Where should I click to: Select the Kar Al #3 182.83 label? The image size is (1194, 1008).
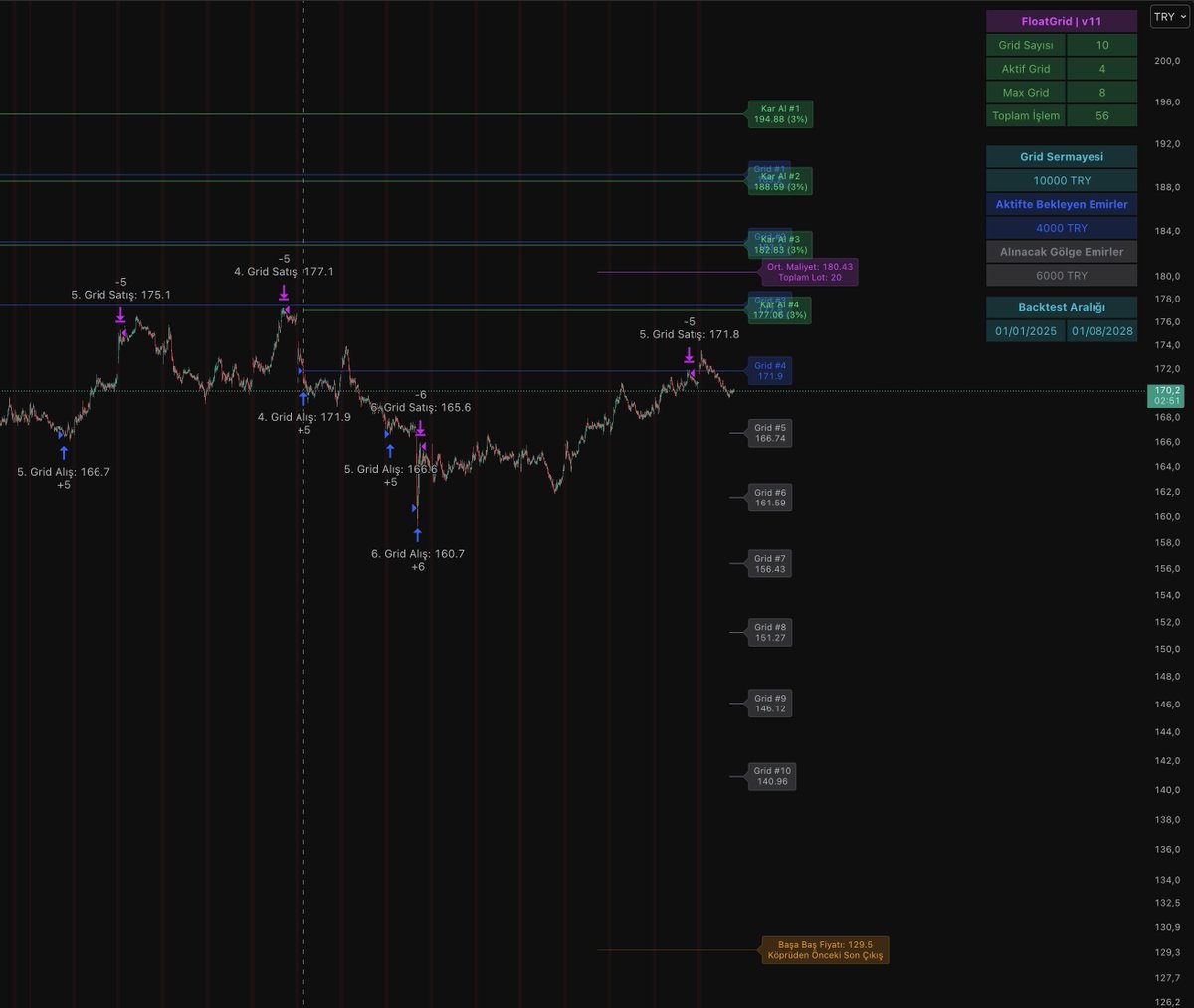(x=781, y=245)
